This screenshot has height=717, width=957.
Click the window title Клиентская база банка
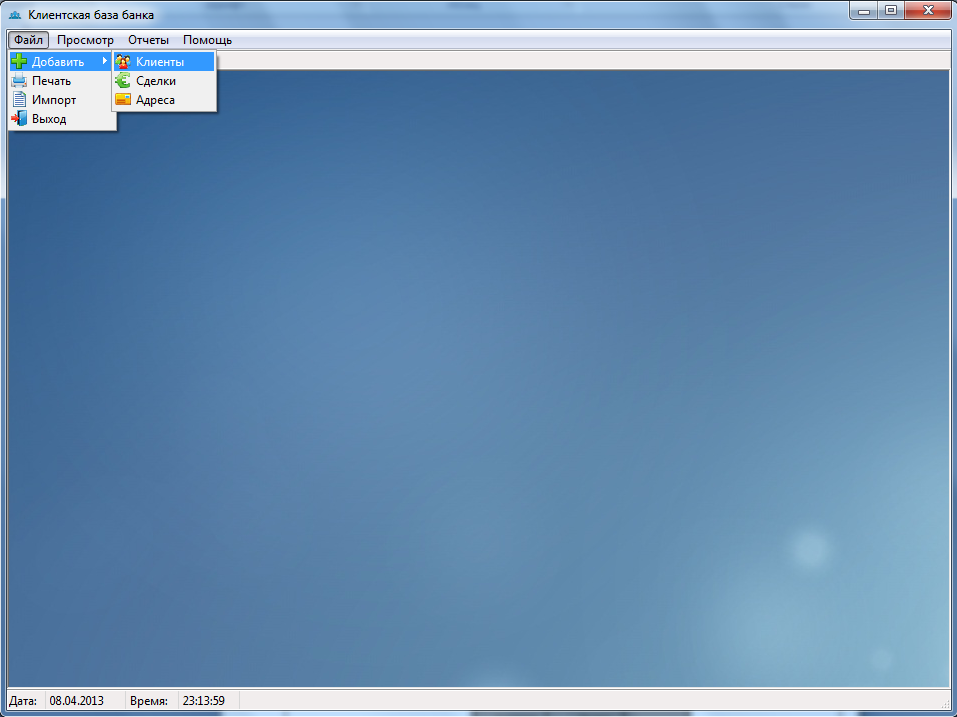[91, 15]
